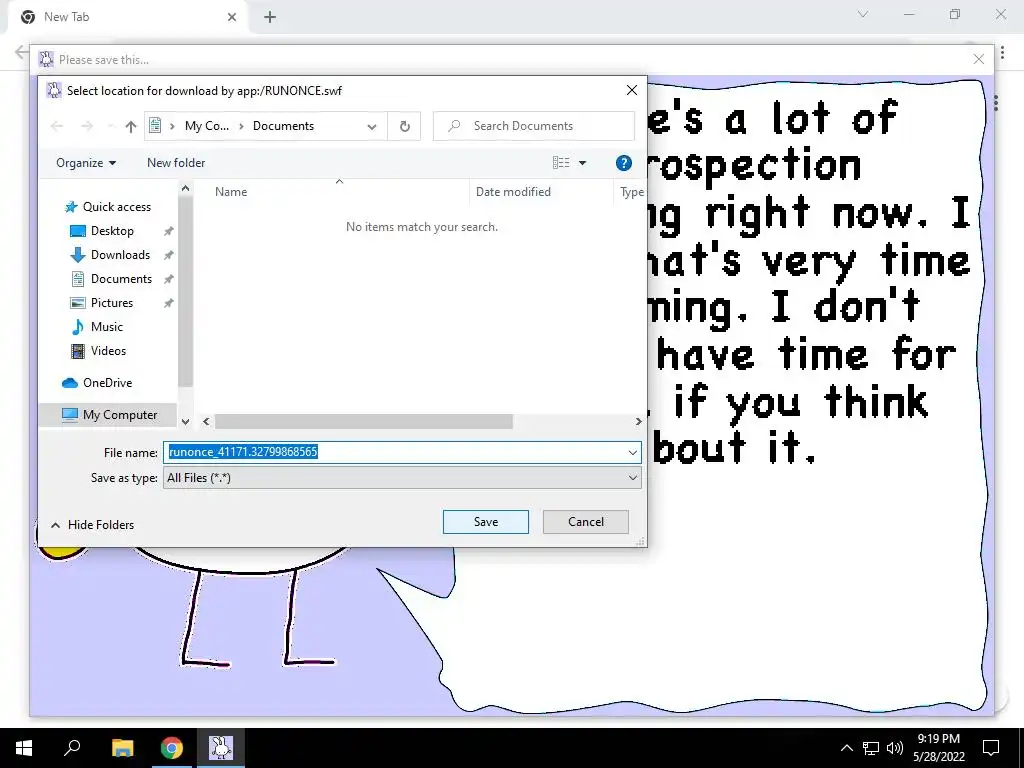Refresh the Documents folder listing
The image size is (1024, 768).
(x=404, y=126)
